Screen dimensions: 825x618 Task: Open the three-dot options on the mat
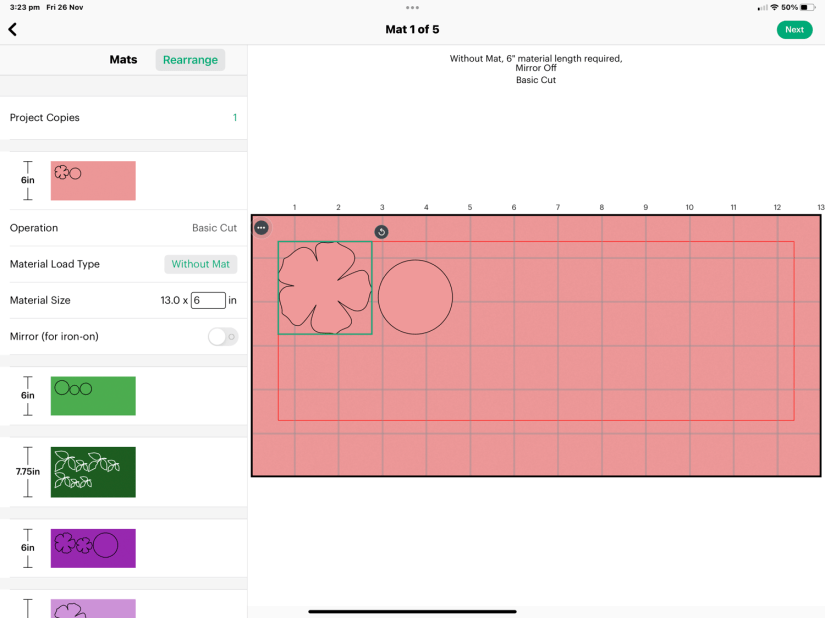coord(261,228)
